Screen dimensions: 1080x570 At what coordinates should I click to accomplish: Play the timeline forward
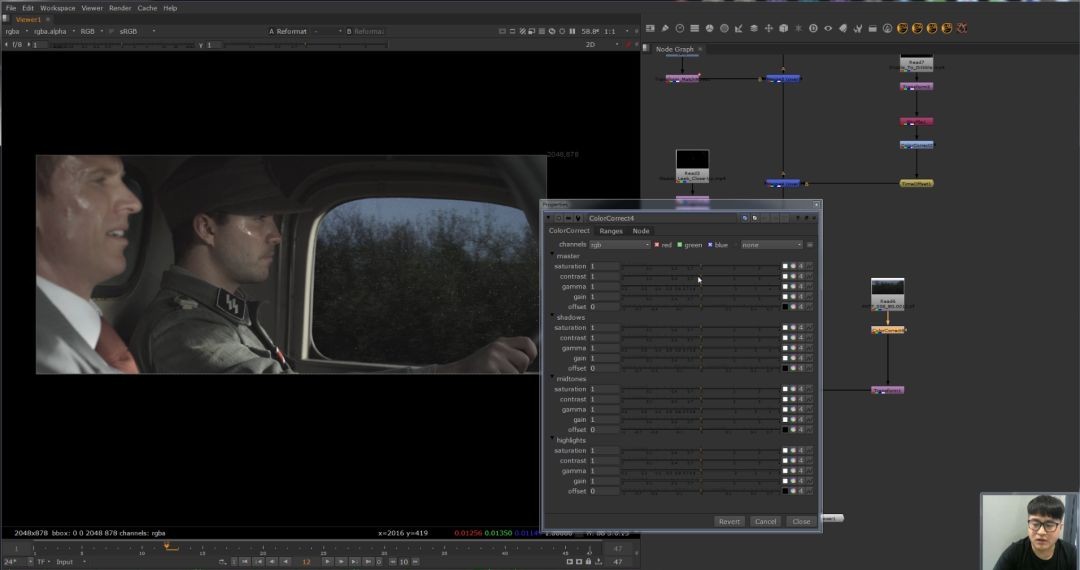(328, 562)
